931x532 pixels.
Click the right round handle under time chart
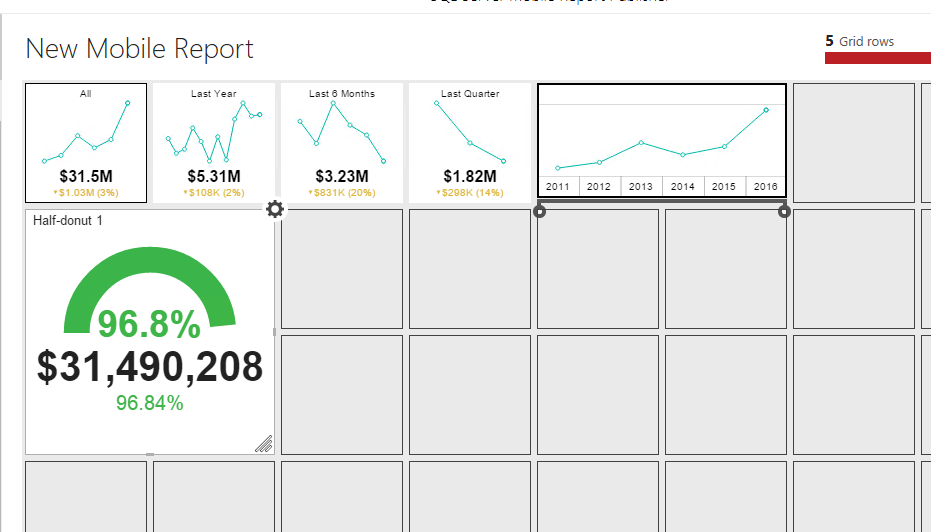coord(784,211)
